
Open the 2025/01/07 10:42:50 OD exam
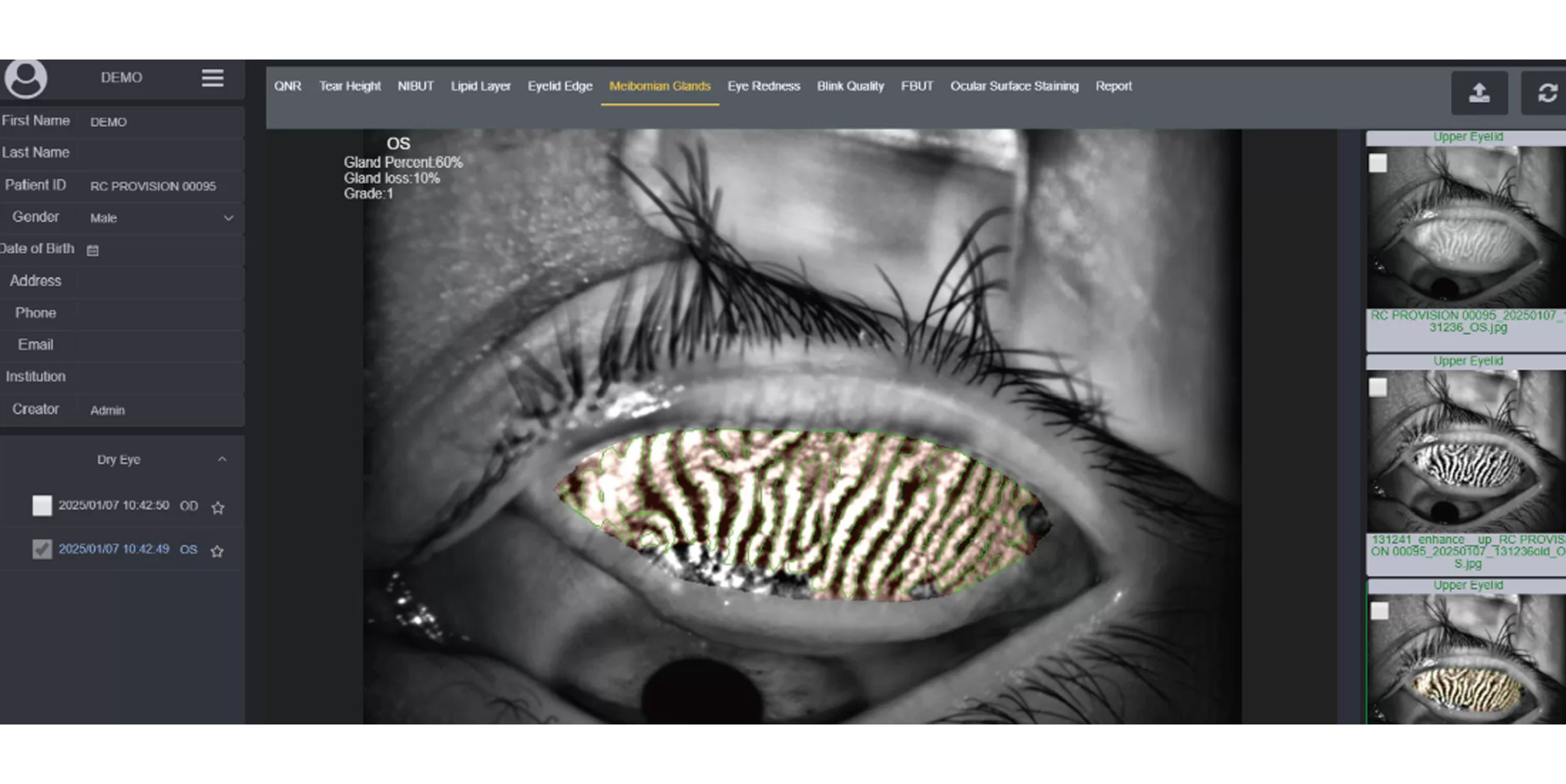coord(114,506)
